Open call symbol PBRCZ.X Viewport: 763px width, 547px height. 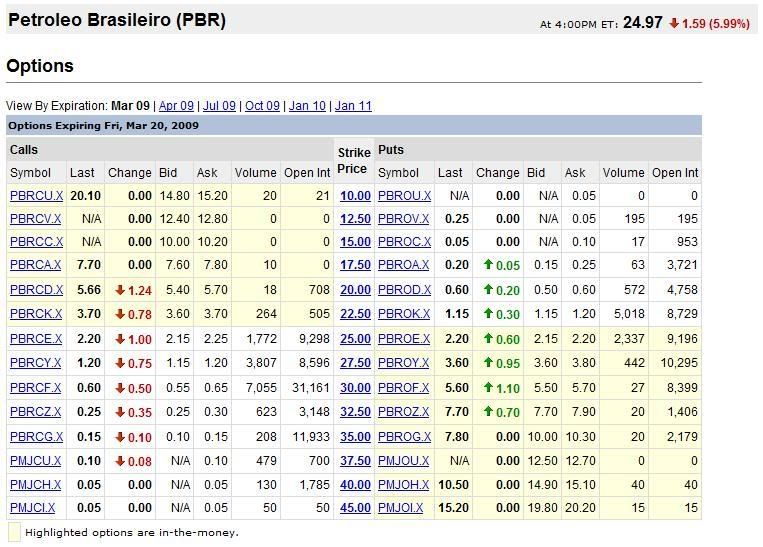[36, 412]
